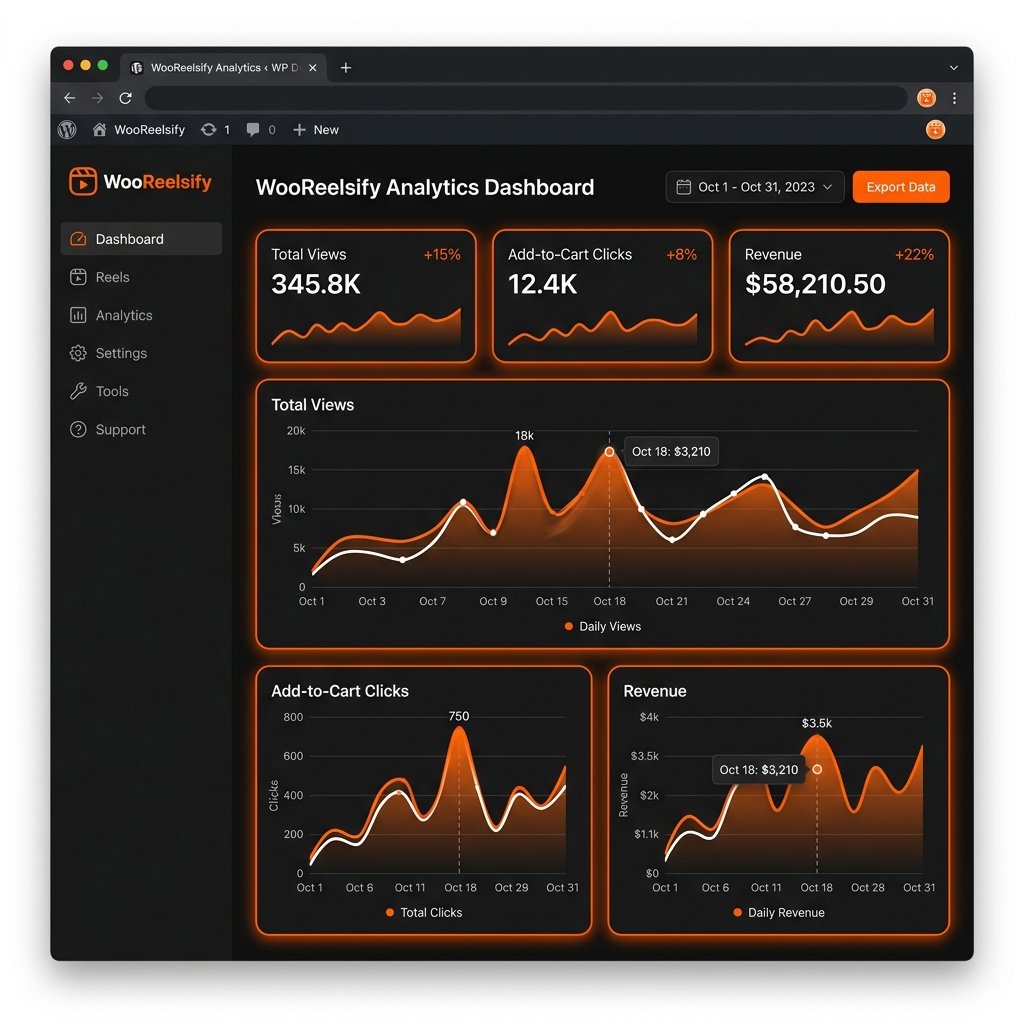
Task: Click the +22% change on Revenue card
Action: pyautogui.click(x=914, y=255)
